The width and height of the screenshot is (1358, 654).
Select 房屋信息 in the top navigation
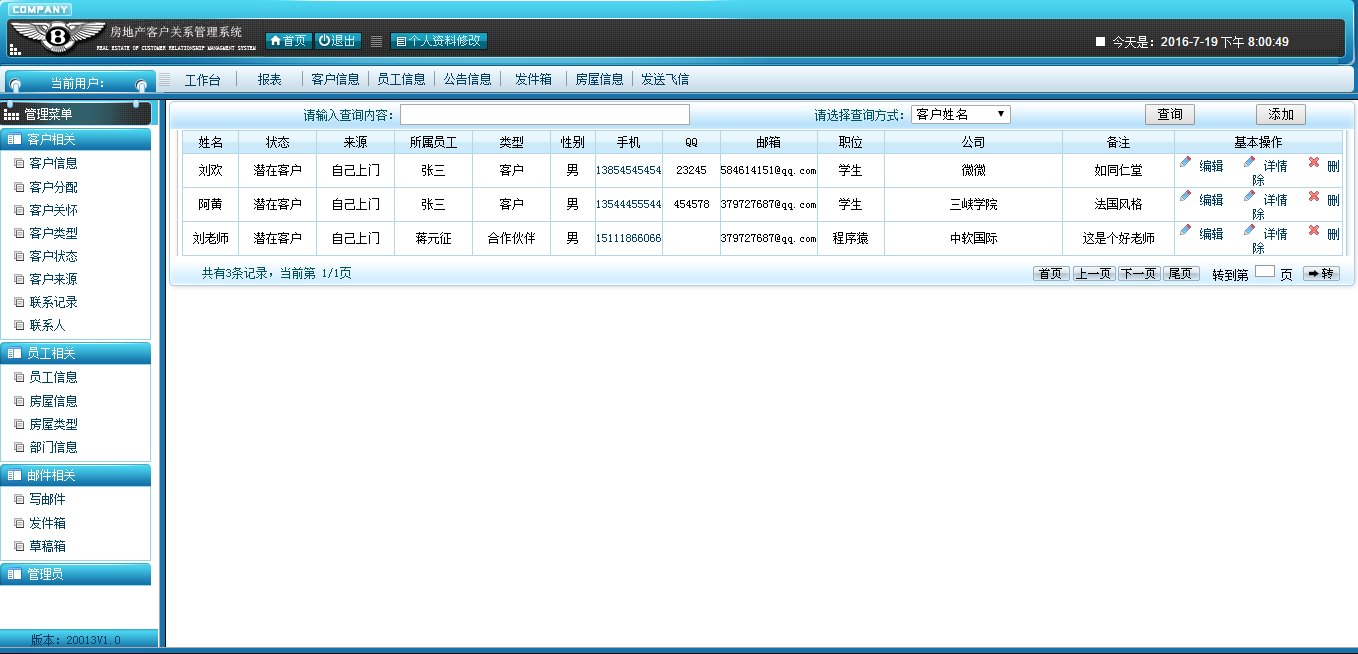[599, 79]
